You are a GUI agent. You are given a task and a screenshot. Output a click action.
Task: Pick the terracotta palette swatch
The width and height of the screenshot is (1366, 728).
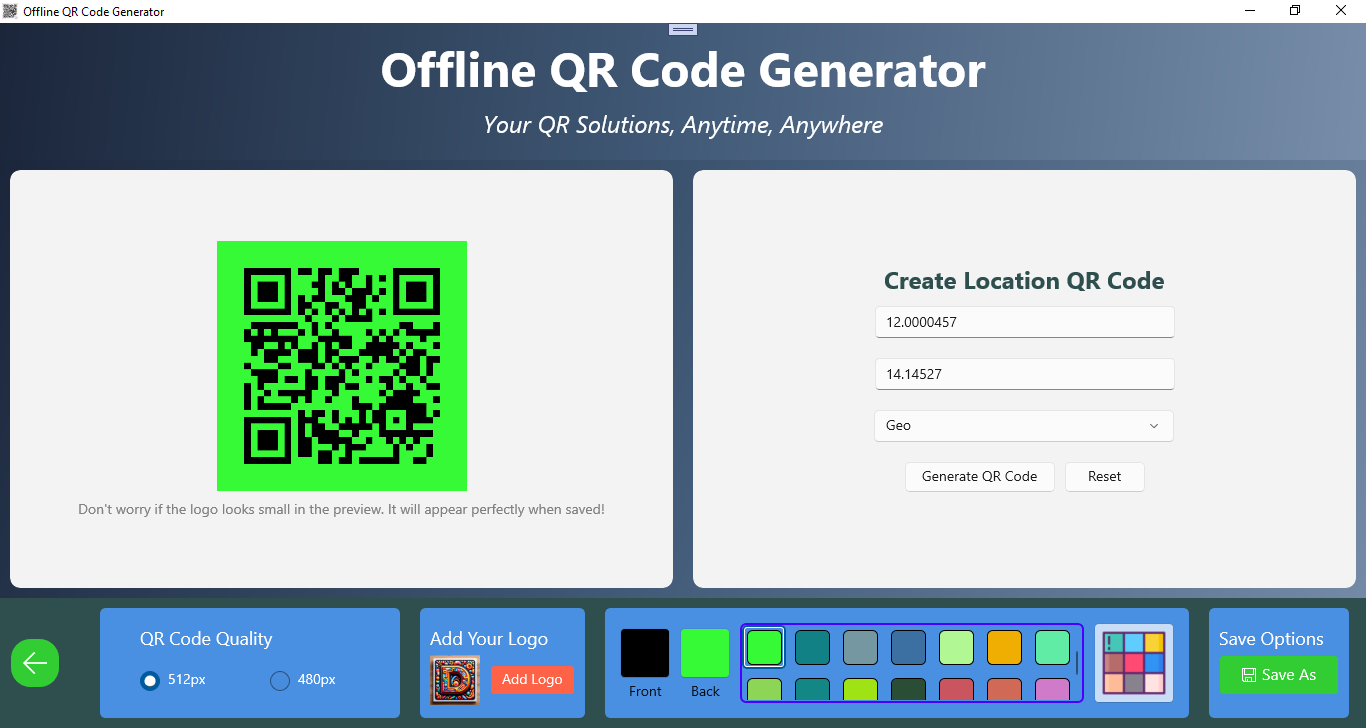pyautogui.click(x=1005, y=690)
